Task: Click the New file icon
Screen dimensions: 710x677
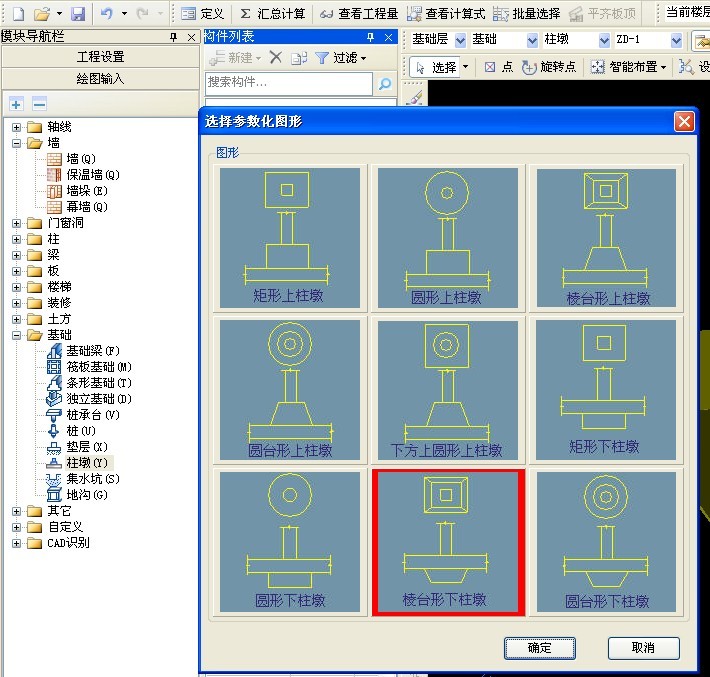Action: [x=18, y=14]
